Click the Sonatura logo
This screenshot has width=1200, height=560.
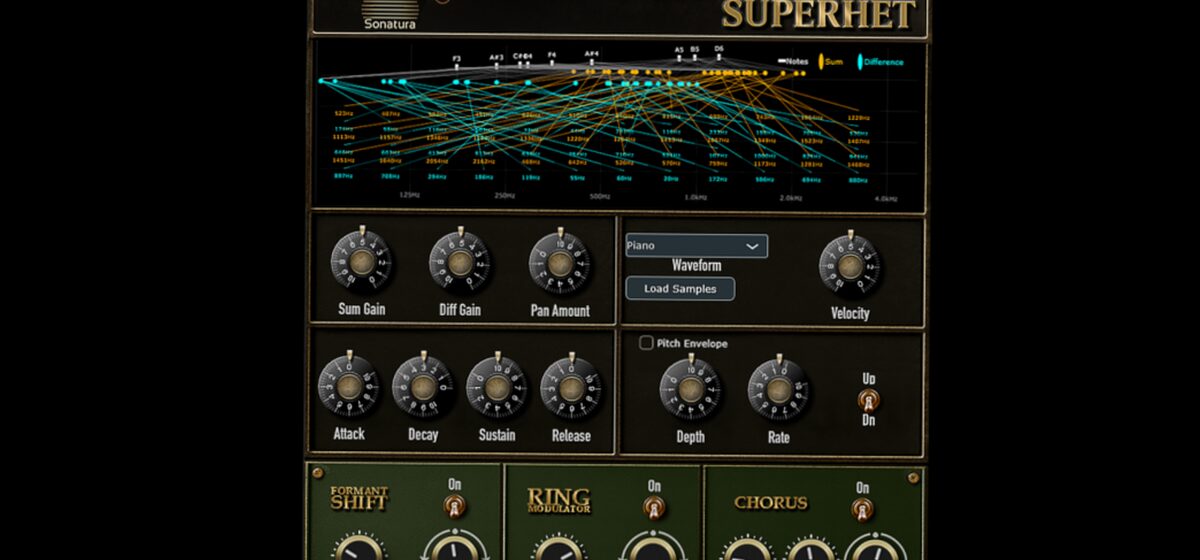tap(390, 17)
